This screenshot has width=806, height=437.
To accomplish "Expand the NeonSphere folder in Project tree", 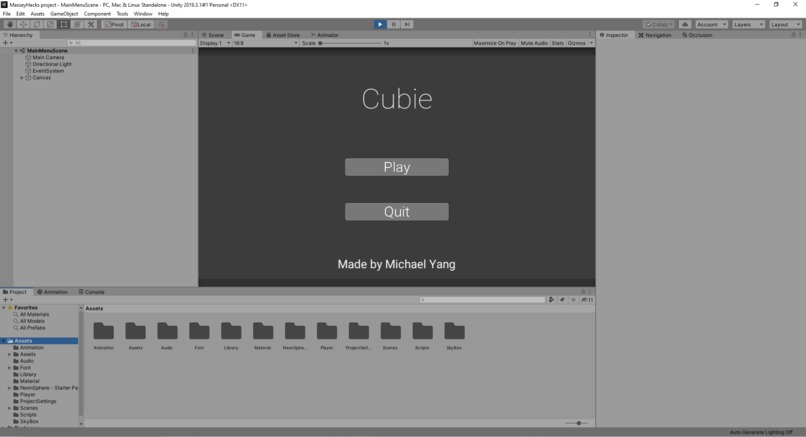I will (9, 388).
